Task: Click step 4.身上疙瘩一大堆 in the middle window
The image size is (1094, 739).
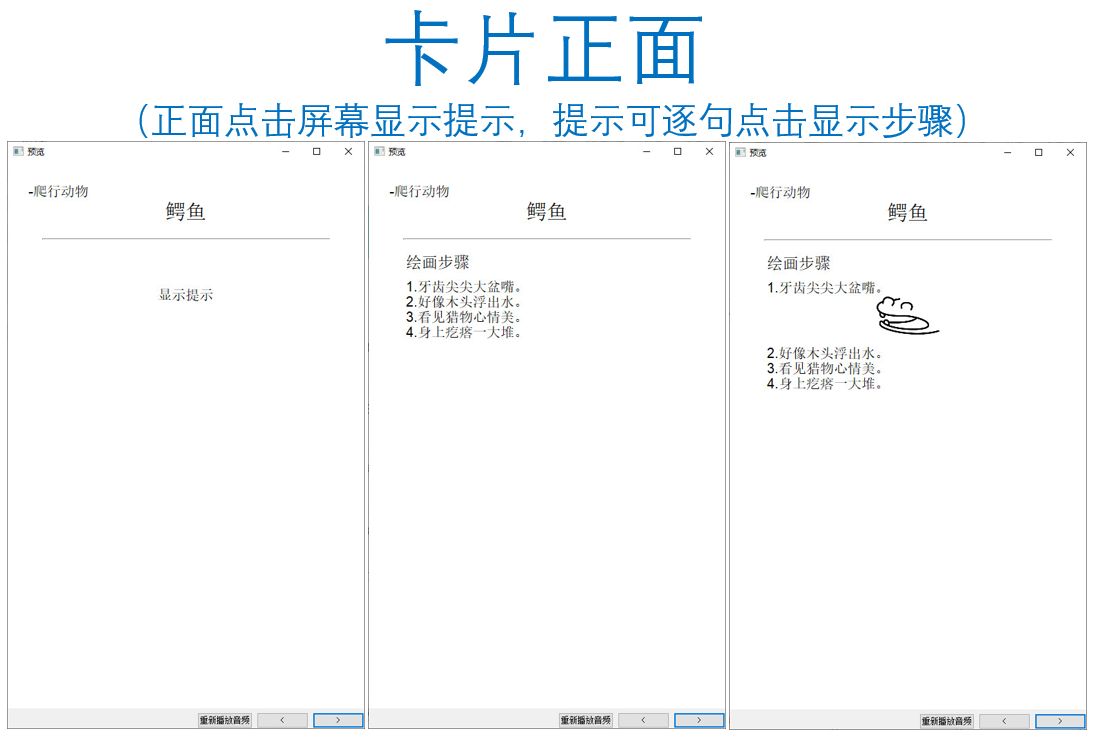Action: click(x=464, y=333)
